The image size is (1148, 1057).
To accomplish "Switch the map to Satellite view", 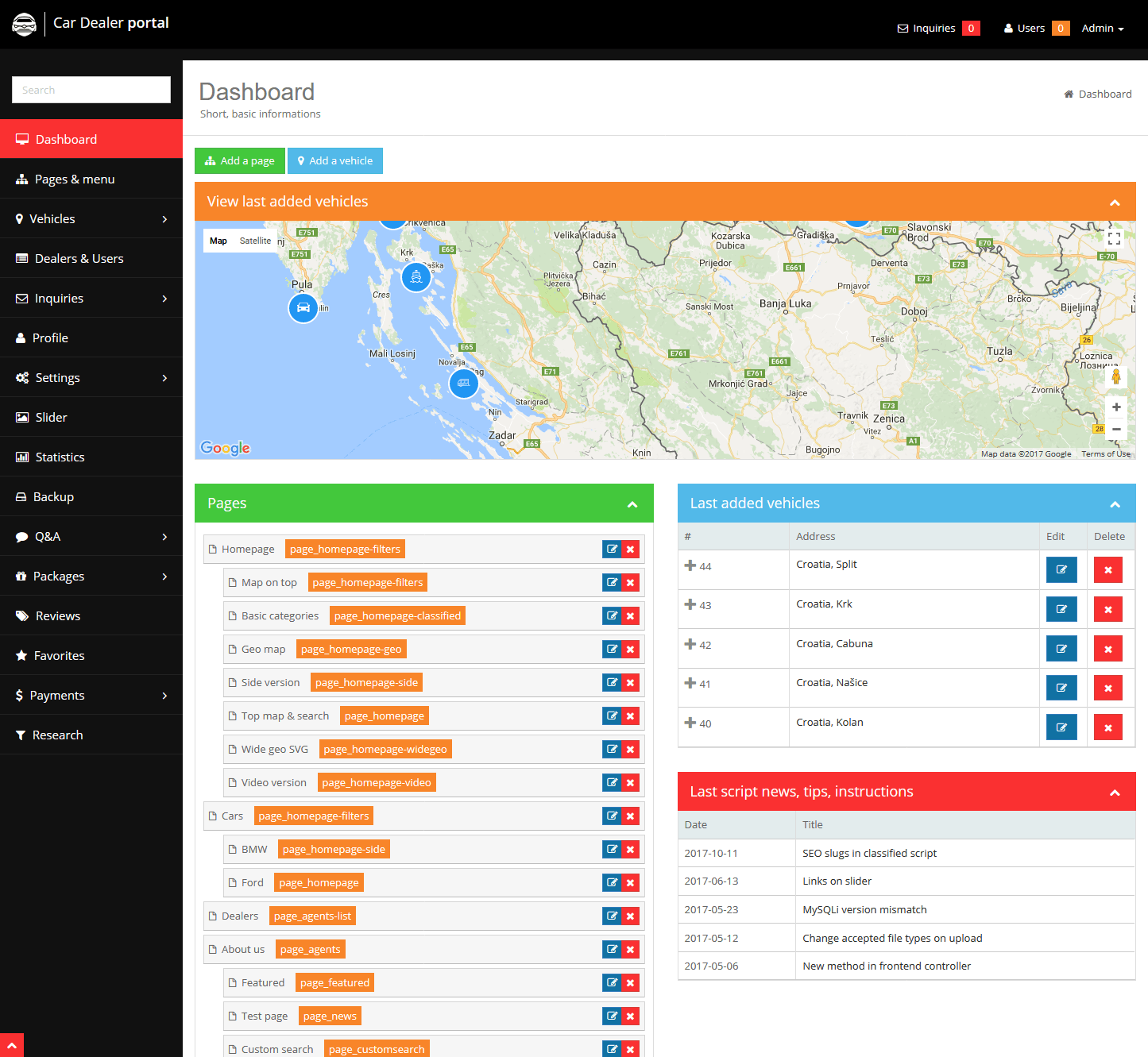I will pyautogui.click(x=255, y=240).
